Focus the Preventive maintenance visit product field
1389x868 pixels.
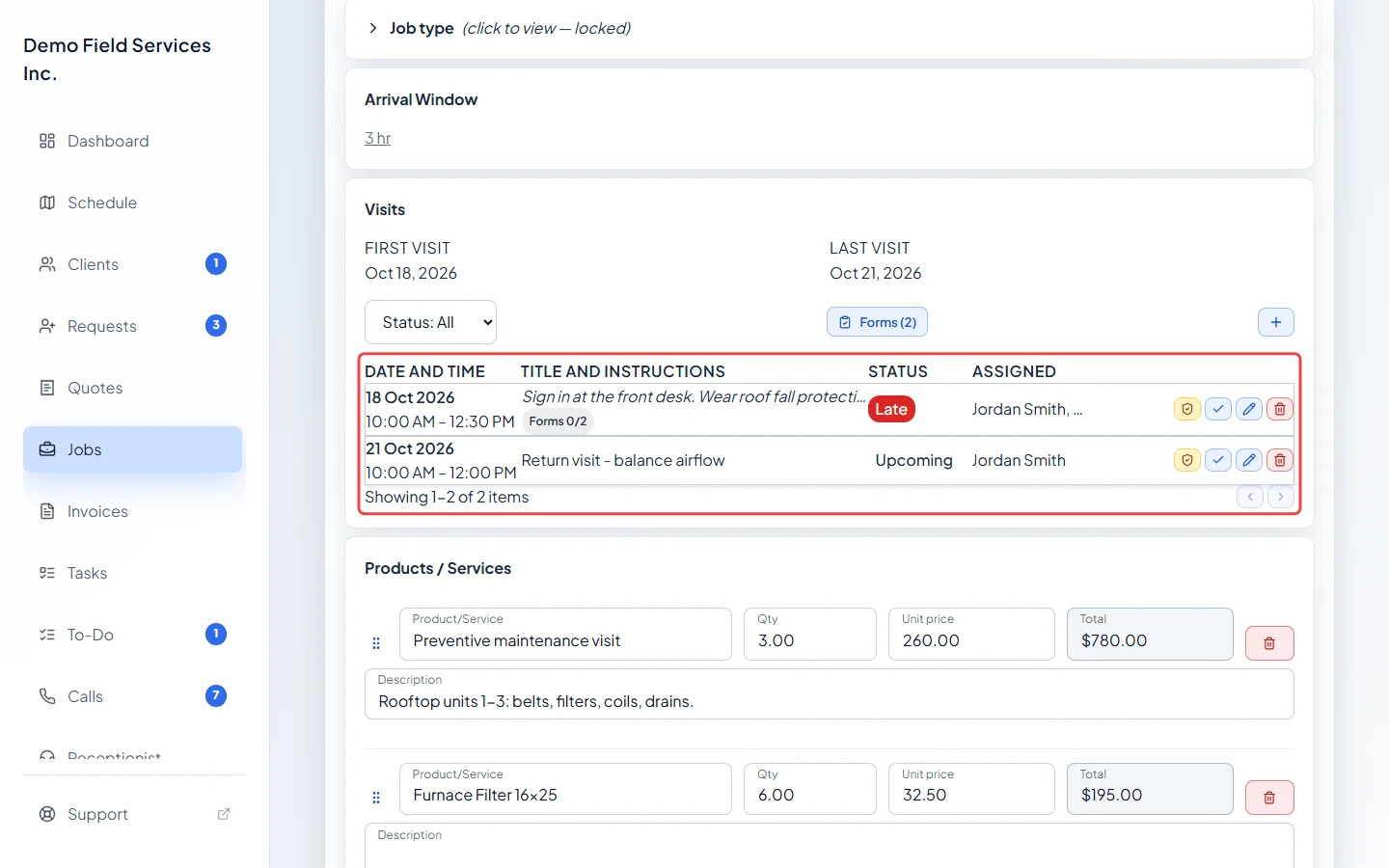coord(565,634)
